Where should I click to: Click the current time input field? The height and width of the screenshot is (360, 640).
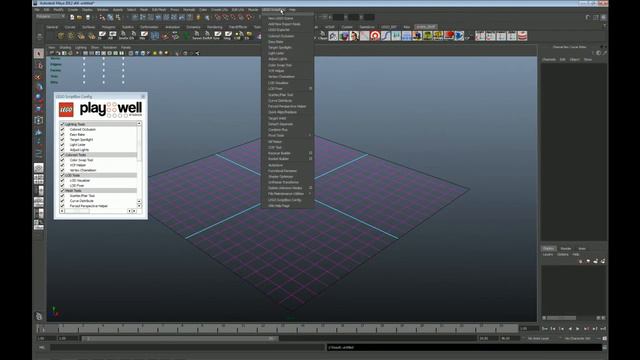coord(529,329)
